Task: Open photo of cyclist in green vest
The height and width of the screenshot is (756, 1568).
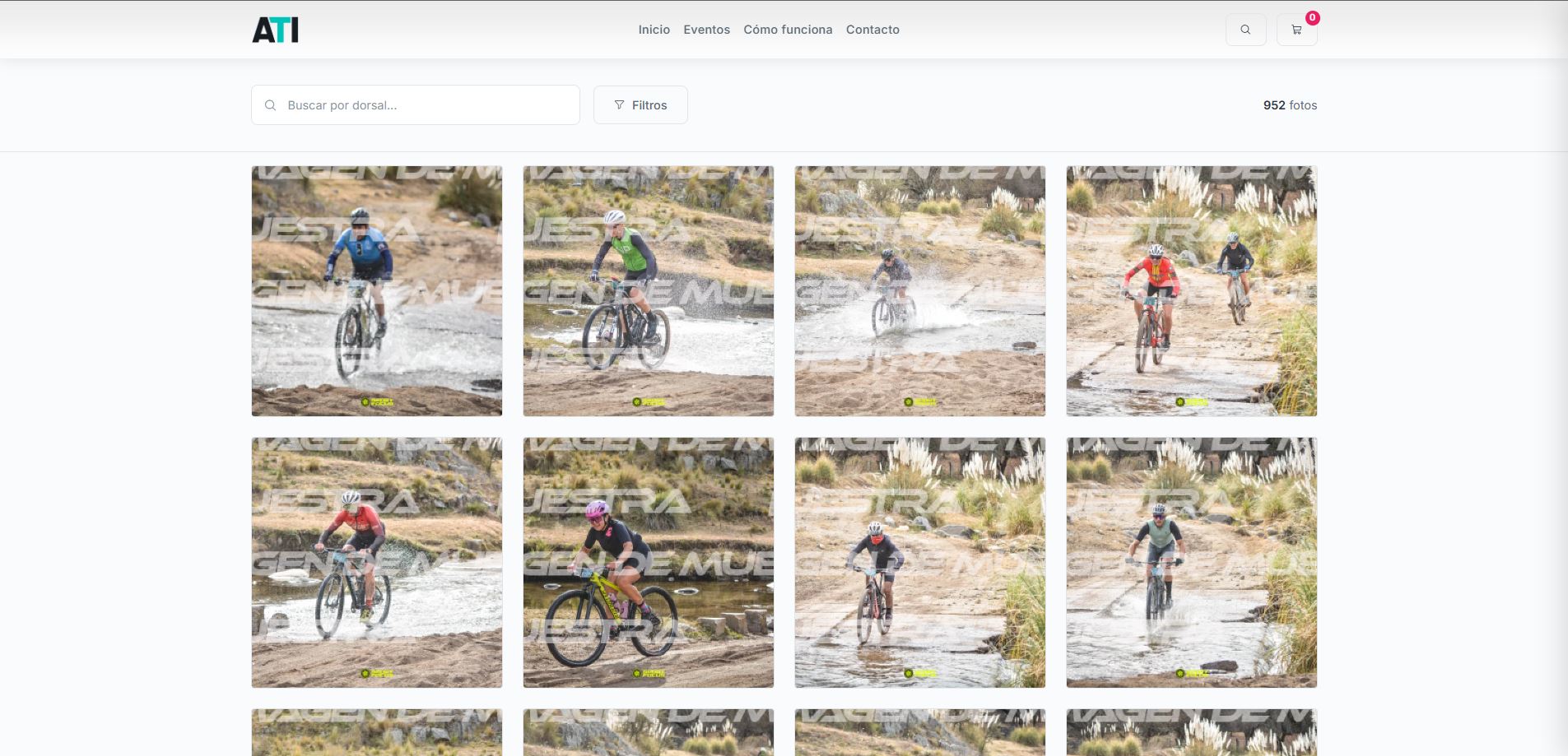Action: pyautogui.click(x=649, y=291)
